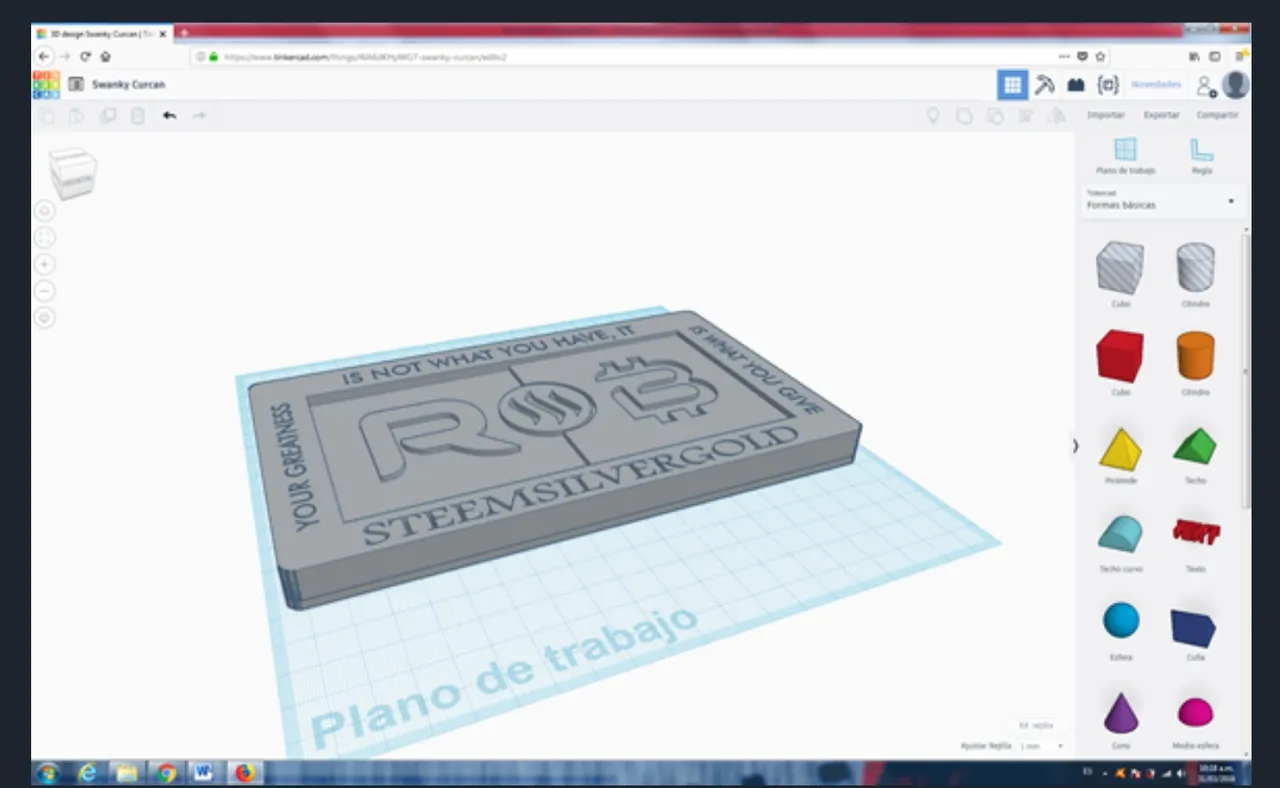Open the design list icon beside Swanky Curcan
The width and height of the screenshot is (1280, 788).
point(76,84)
